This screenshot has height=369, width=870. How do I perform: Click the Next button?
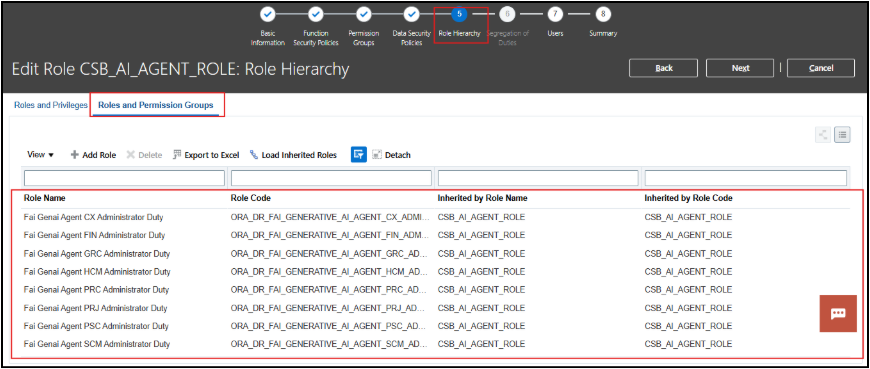pyautogui.click(x=740, y=68)
